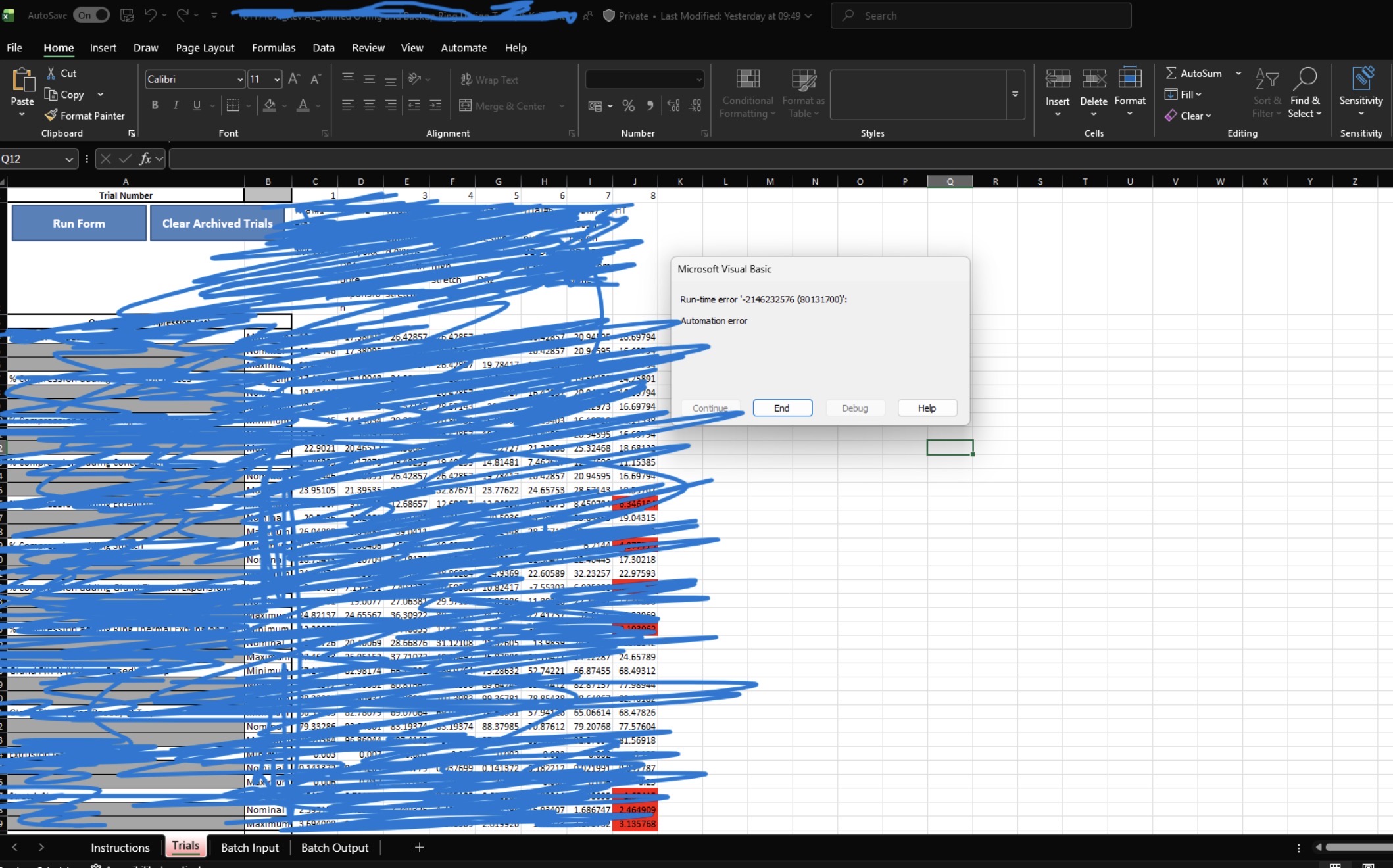The image size is (1393, 868).
Task: Click the Format Painter brush icon
Action: click(51, 116)
